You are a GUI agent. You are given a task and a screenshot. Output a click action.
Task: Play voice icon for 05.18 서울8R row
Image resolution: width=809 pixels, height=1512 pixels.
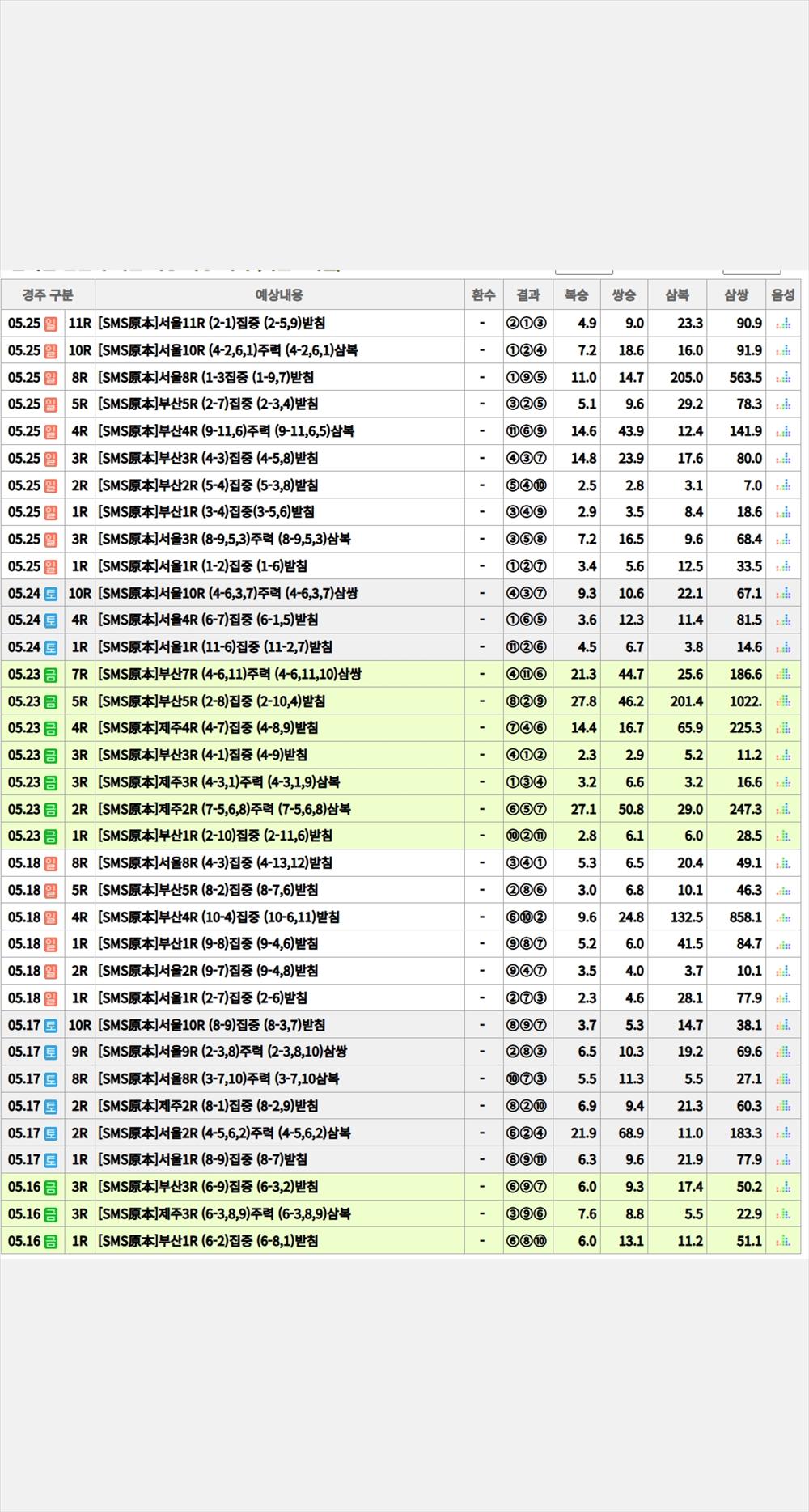[x=783, y=863]
